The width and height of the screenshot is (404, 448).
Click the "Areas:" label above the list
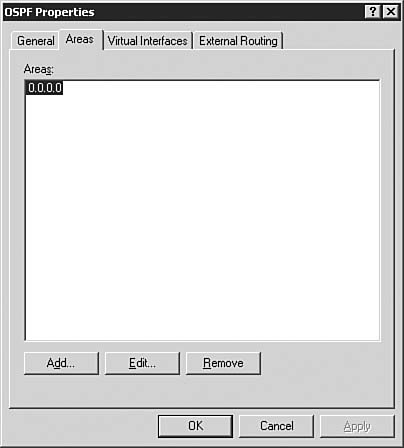coord(39,69)
